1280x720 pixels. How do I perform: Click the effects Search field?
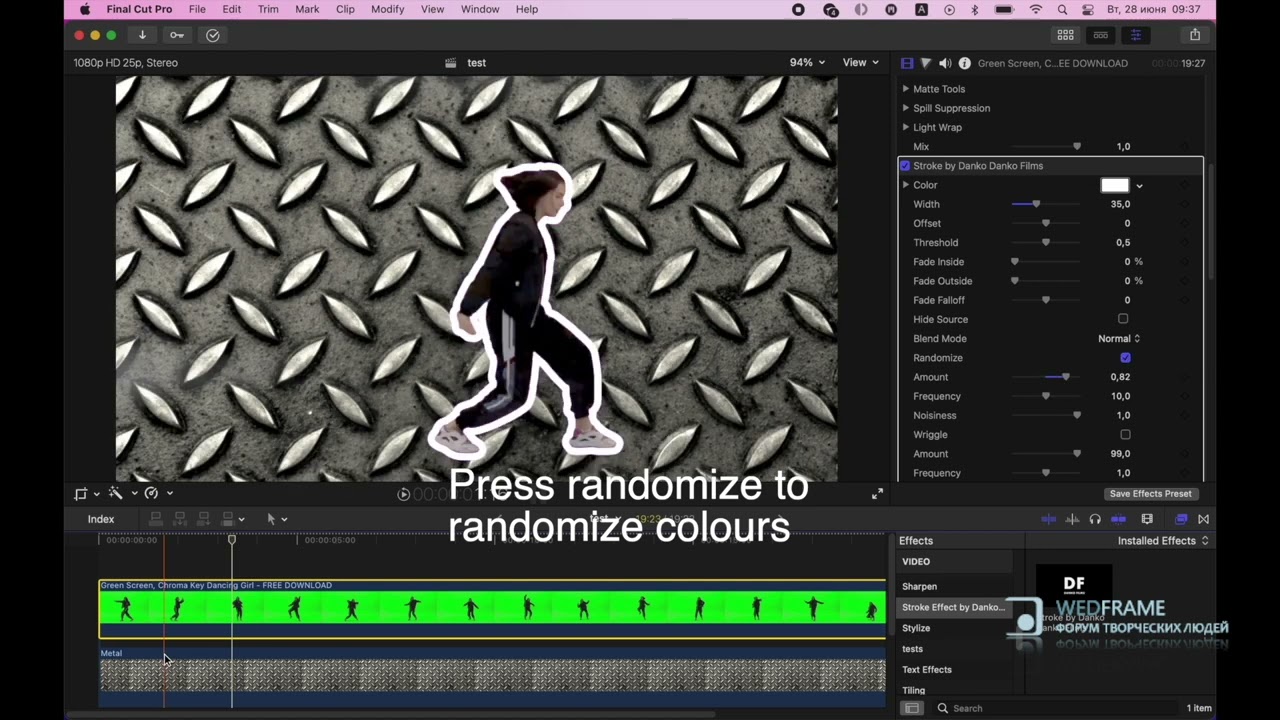pyautogui.click(x=1055, y=708)
